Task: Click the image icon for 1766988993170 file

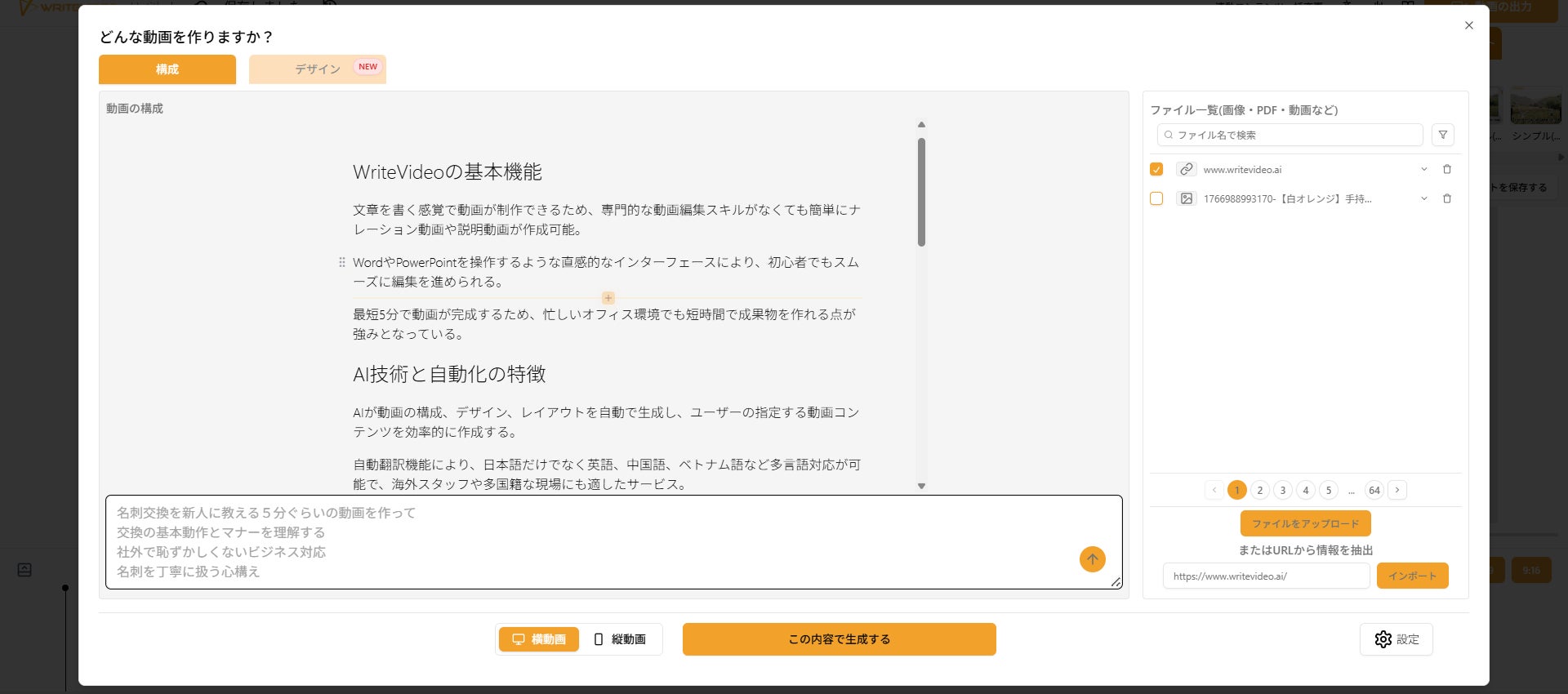Action: (x=1187, y=198)
